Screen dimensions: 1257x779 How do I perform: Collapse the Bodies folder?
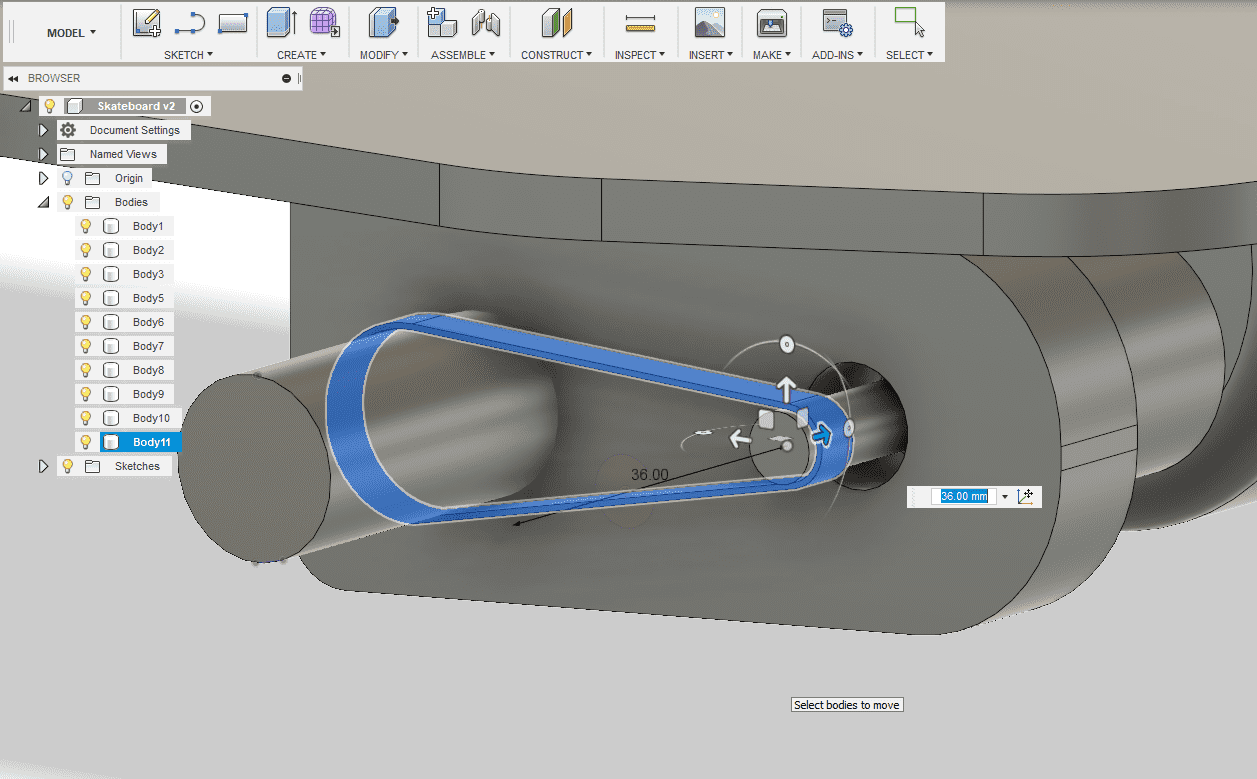click(43, 202)
